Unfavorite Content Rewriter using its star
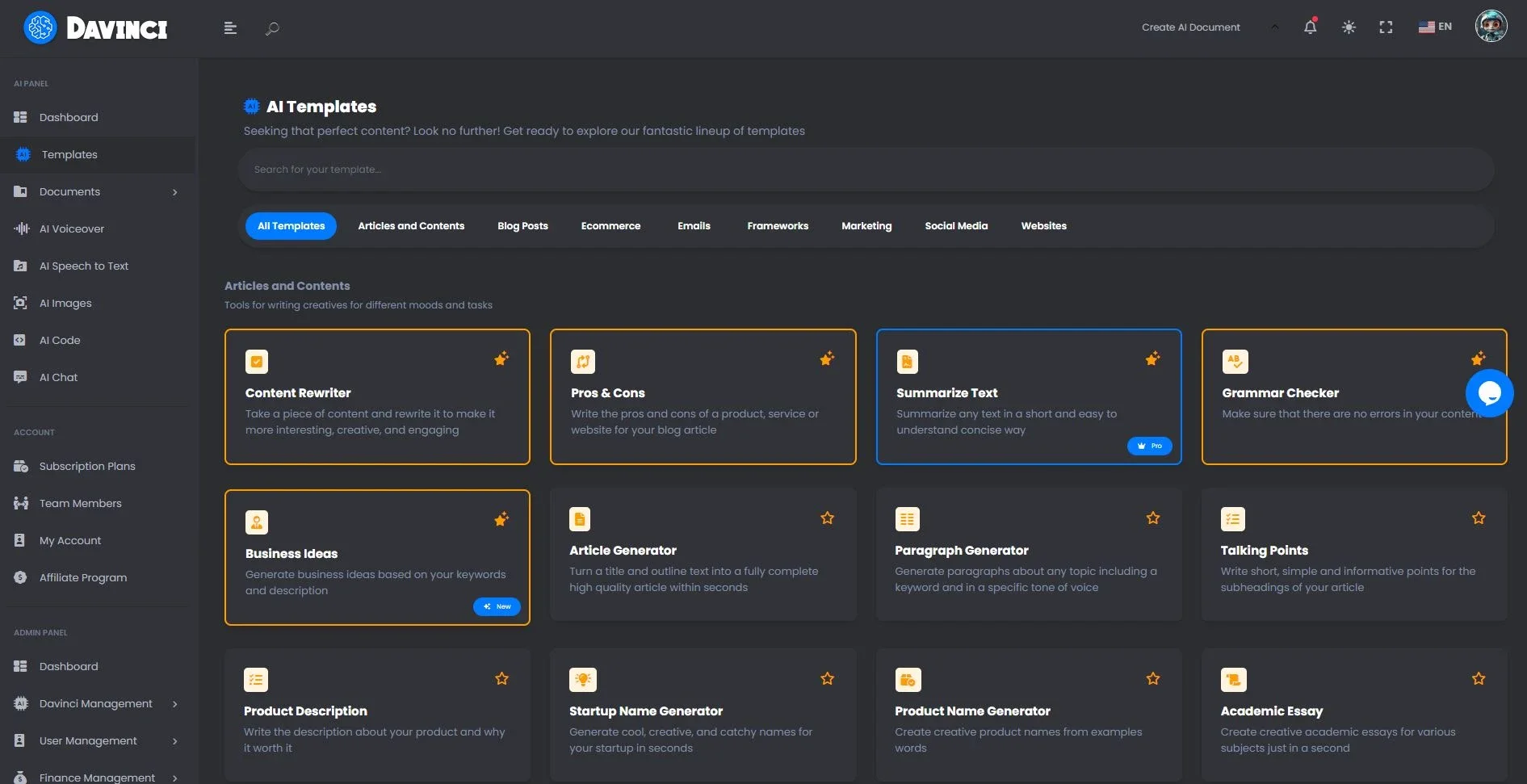This screenshot has height=784, width=1527. [501, 358]
